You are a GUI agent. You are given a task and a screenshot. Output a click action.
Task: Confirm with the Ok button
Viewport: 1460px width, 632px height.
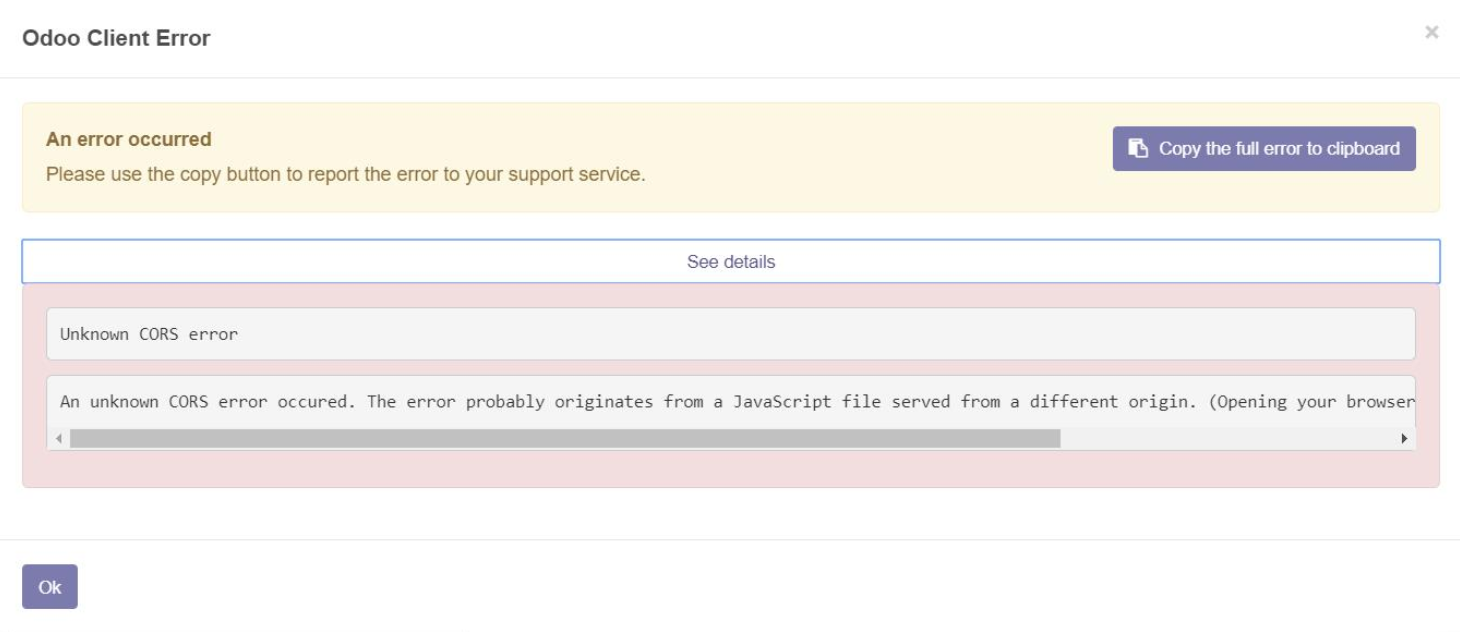pyautogui.click(x=50, y=587)
